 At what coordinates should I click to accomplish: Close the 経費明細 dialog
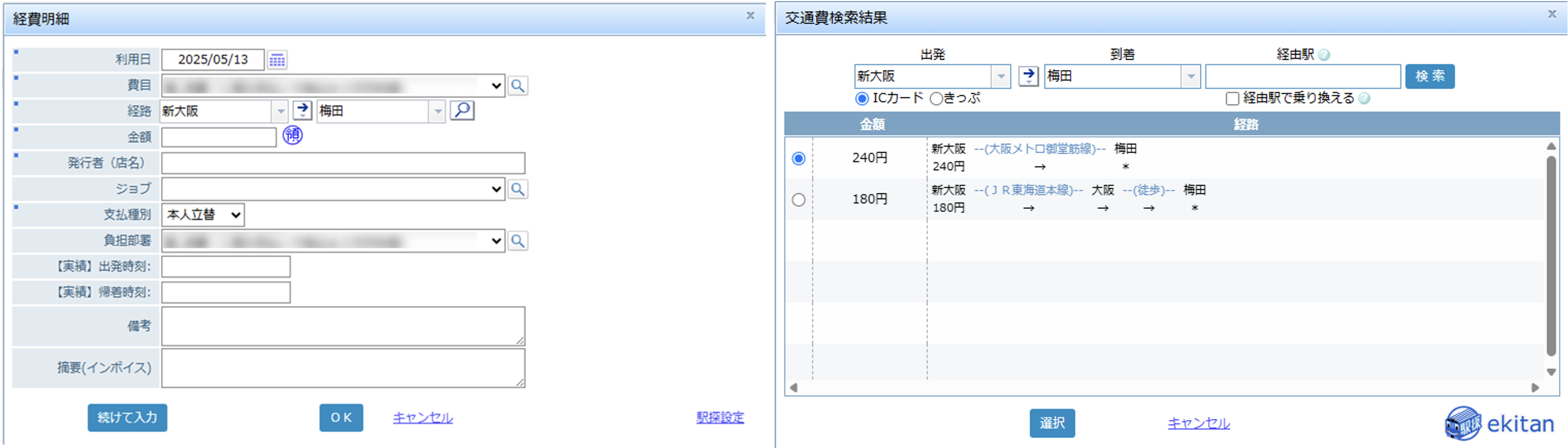750,16
